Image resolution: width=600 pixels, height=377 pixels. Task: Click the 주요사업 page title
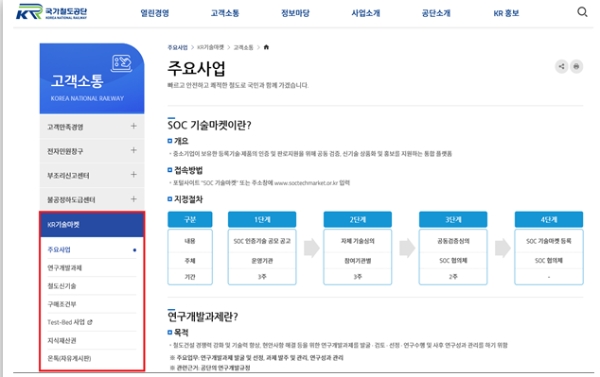coord(196,69)
